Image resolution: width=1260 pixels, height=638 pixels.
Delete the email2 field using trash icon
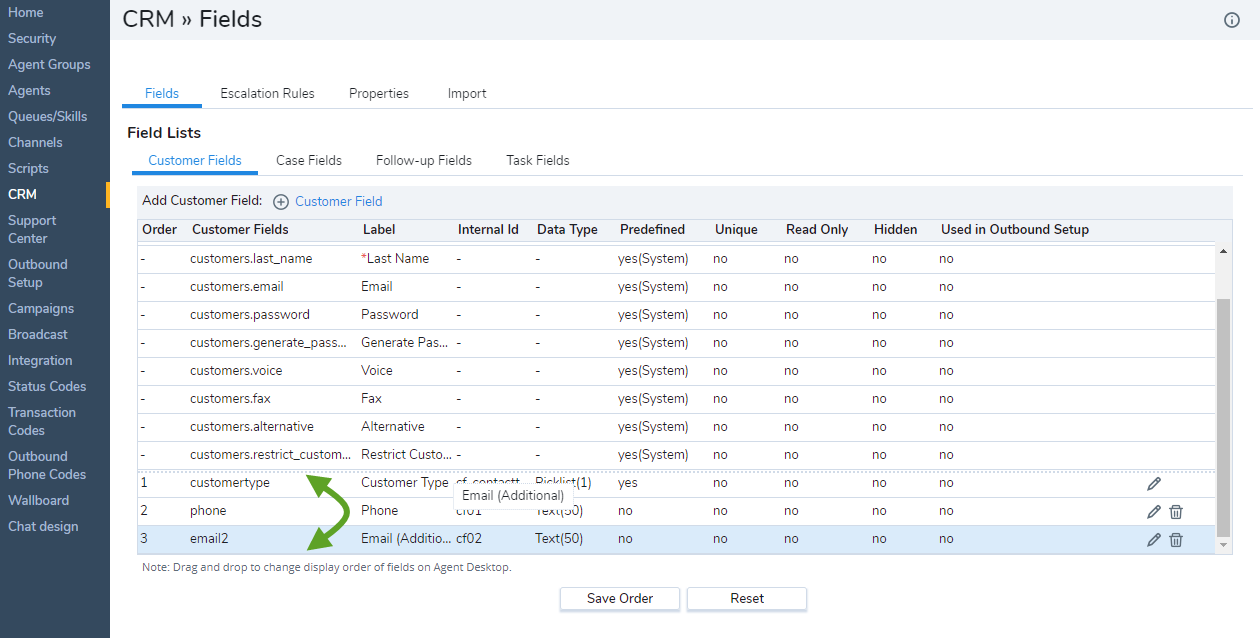1176,539
